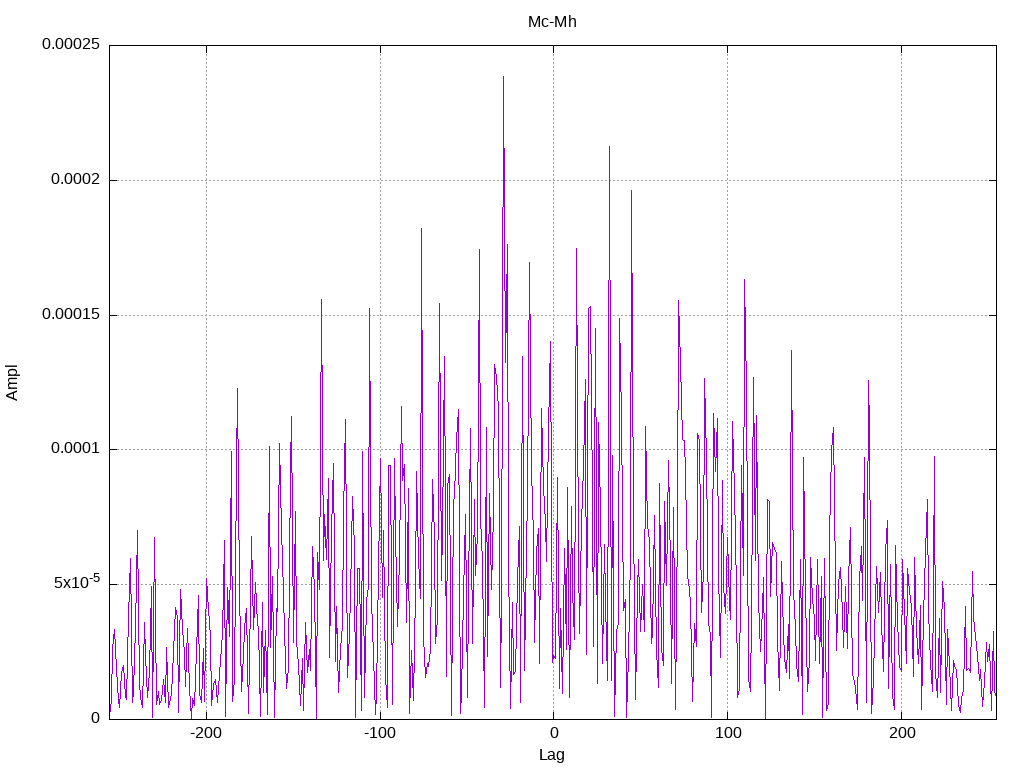Click the y-axis tick label '0.00025'
1024x768 pixels.
71,44
